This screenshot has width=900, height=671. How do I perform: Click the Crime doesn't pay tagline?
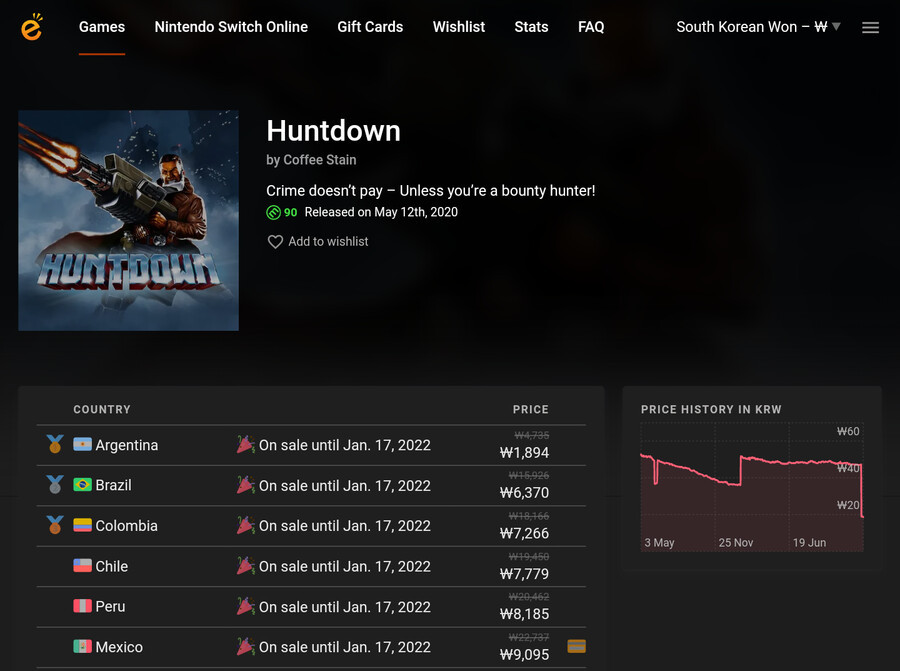(430, 191)
